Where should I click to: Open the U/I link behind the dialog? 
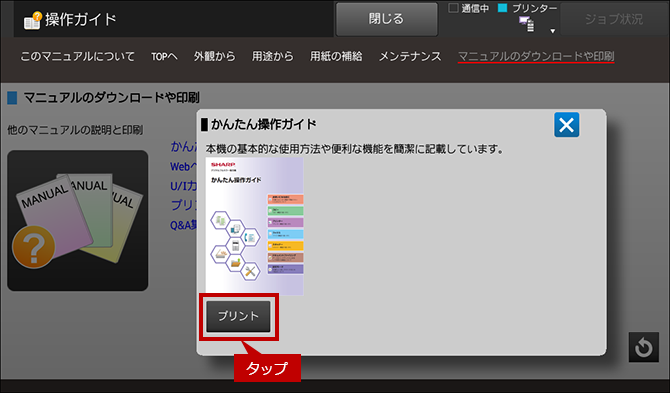point(184,186)
